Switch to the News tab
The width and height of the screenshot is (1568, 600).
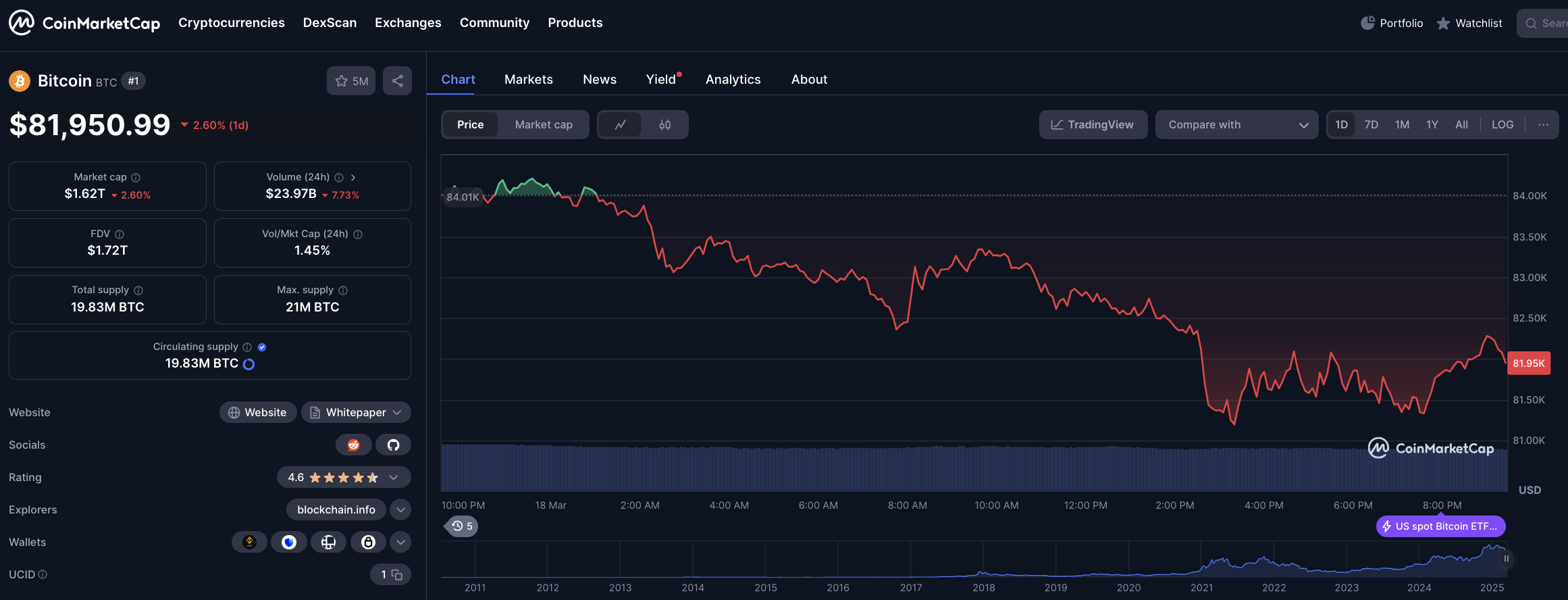[x=600, y=79]
